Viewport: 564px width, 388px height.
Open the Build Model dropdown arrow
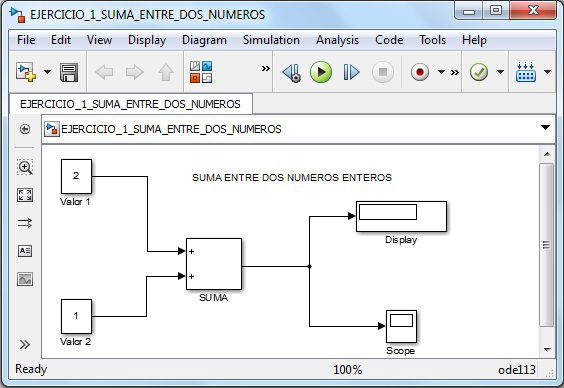click(x=547, y=72)
